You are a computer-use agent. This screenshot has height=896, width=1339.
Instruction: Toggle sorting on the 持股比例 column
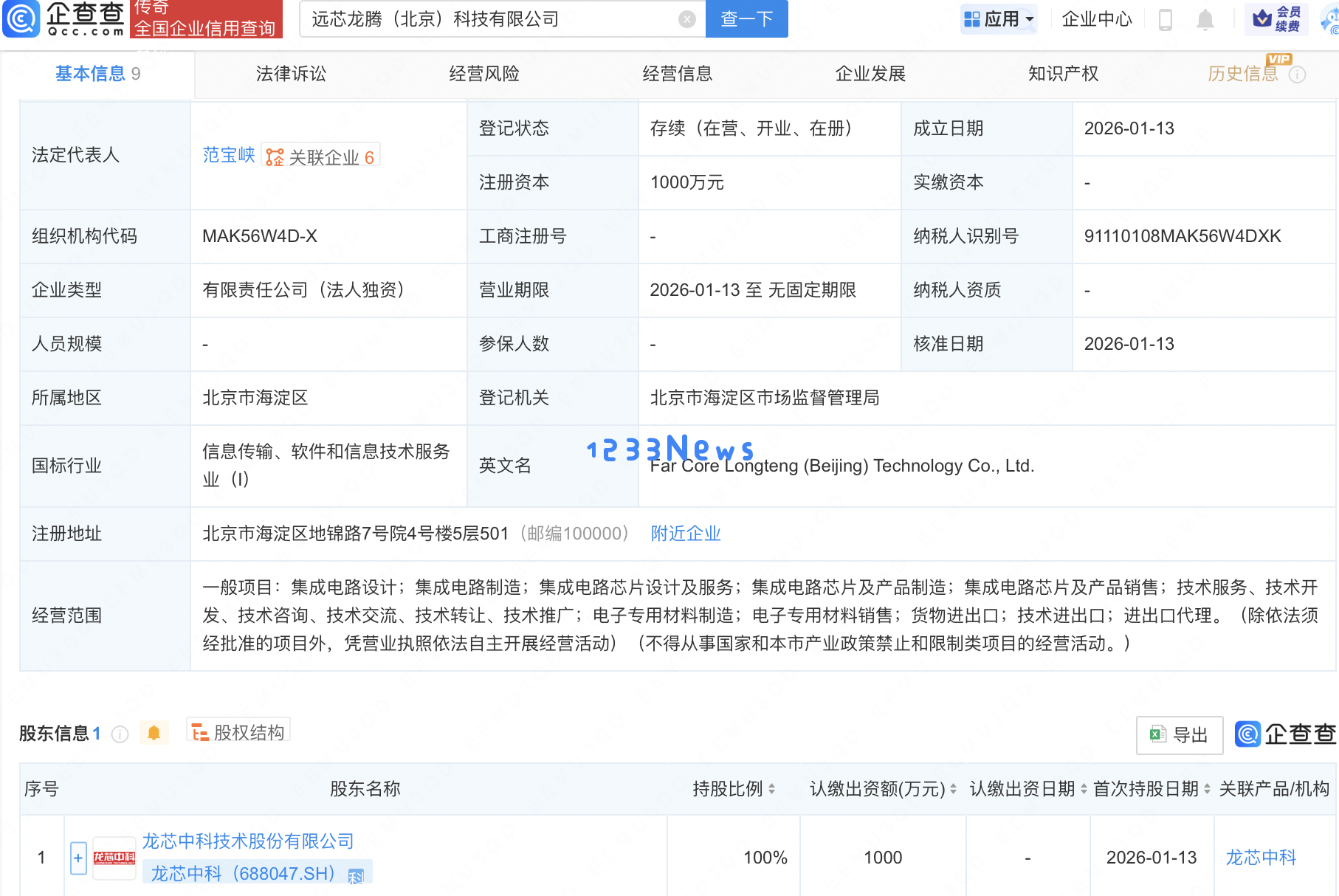pos(773,788)
